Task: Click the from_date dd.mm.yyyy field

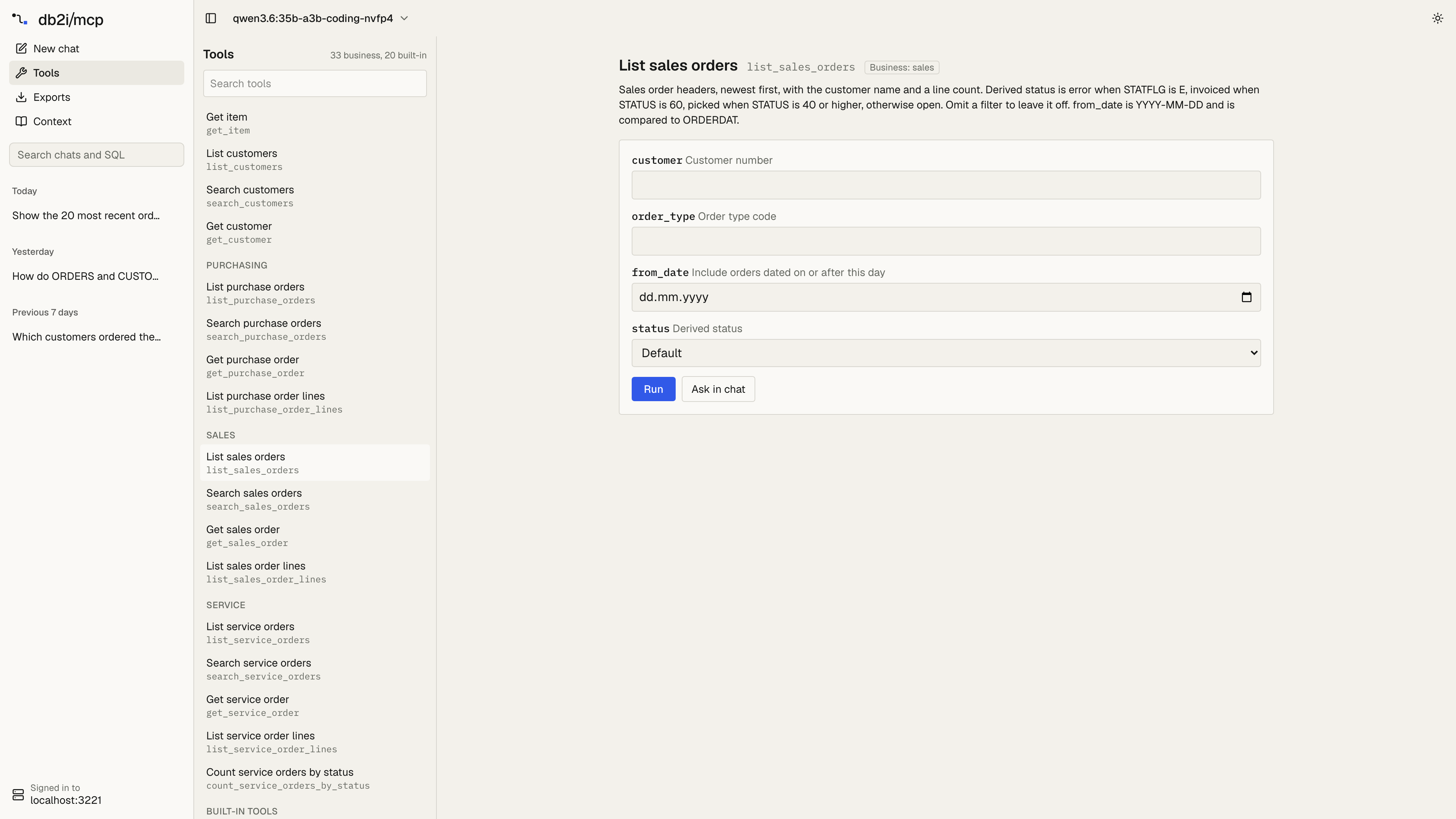Action: click(x=946, y=297)
